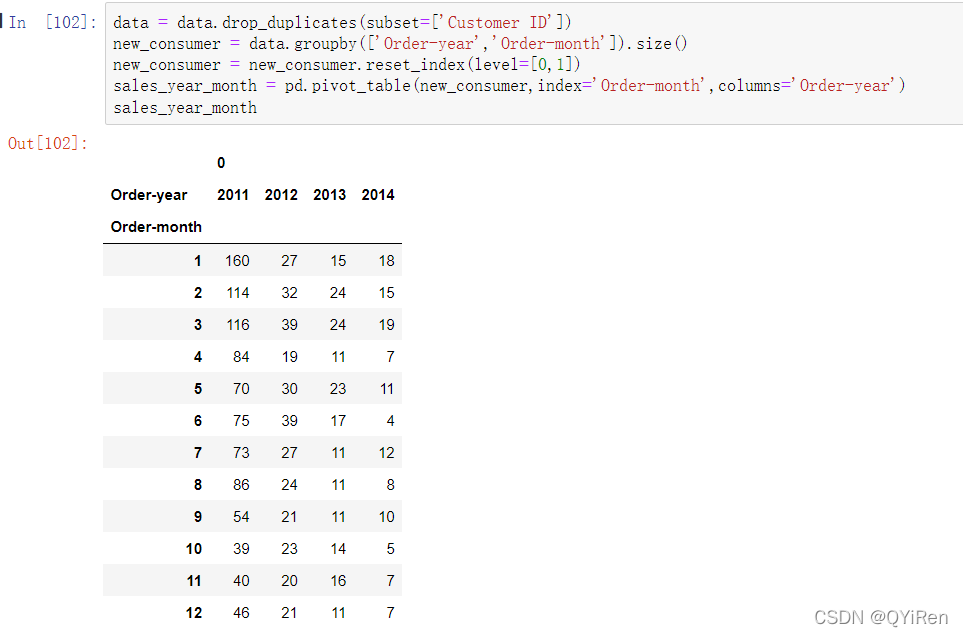Click the Order-month index label

pyautogui.click(x=156, y=227)
